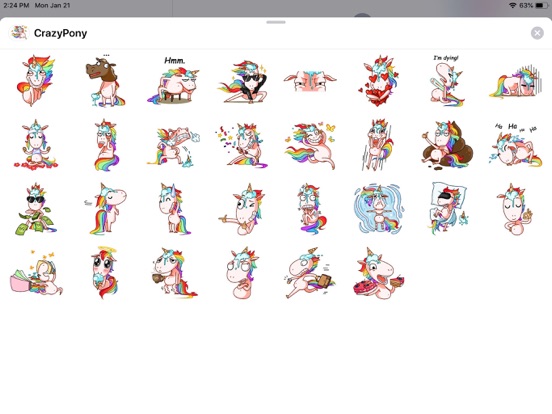
Task: Select the sunglasses pony with green cash
Action: (x=36, y=209)
